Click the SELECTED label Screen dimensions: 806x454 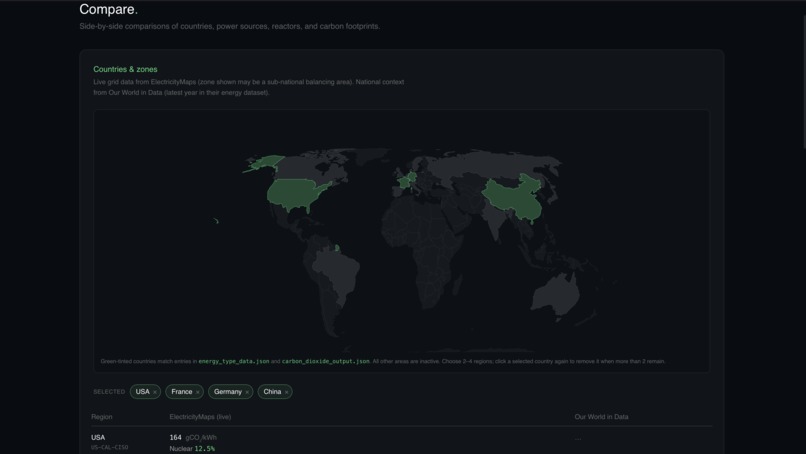tap(109, 392)
